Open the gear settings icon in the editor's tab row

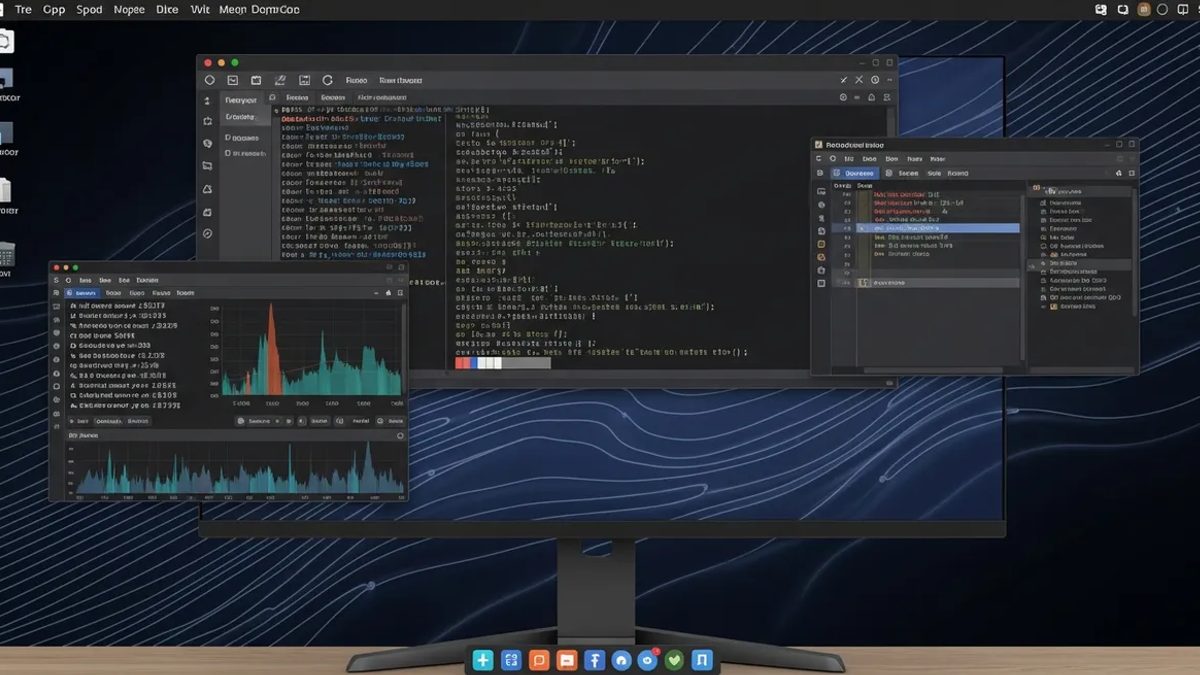click(843, 97)
